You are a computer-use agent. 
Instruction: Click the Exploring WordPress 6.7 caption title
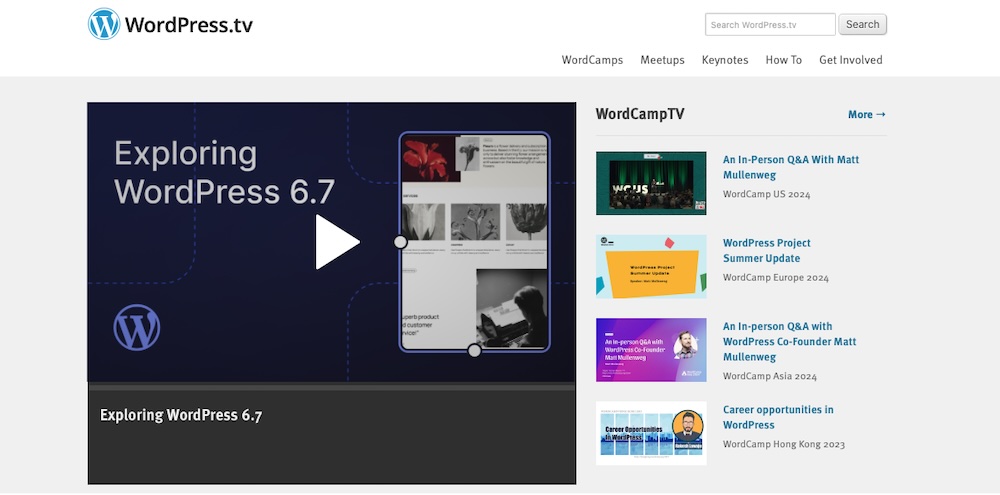181,415
